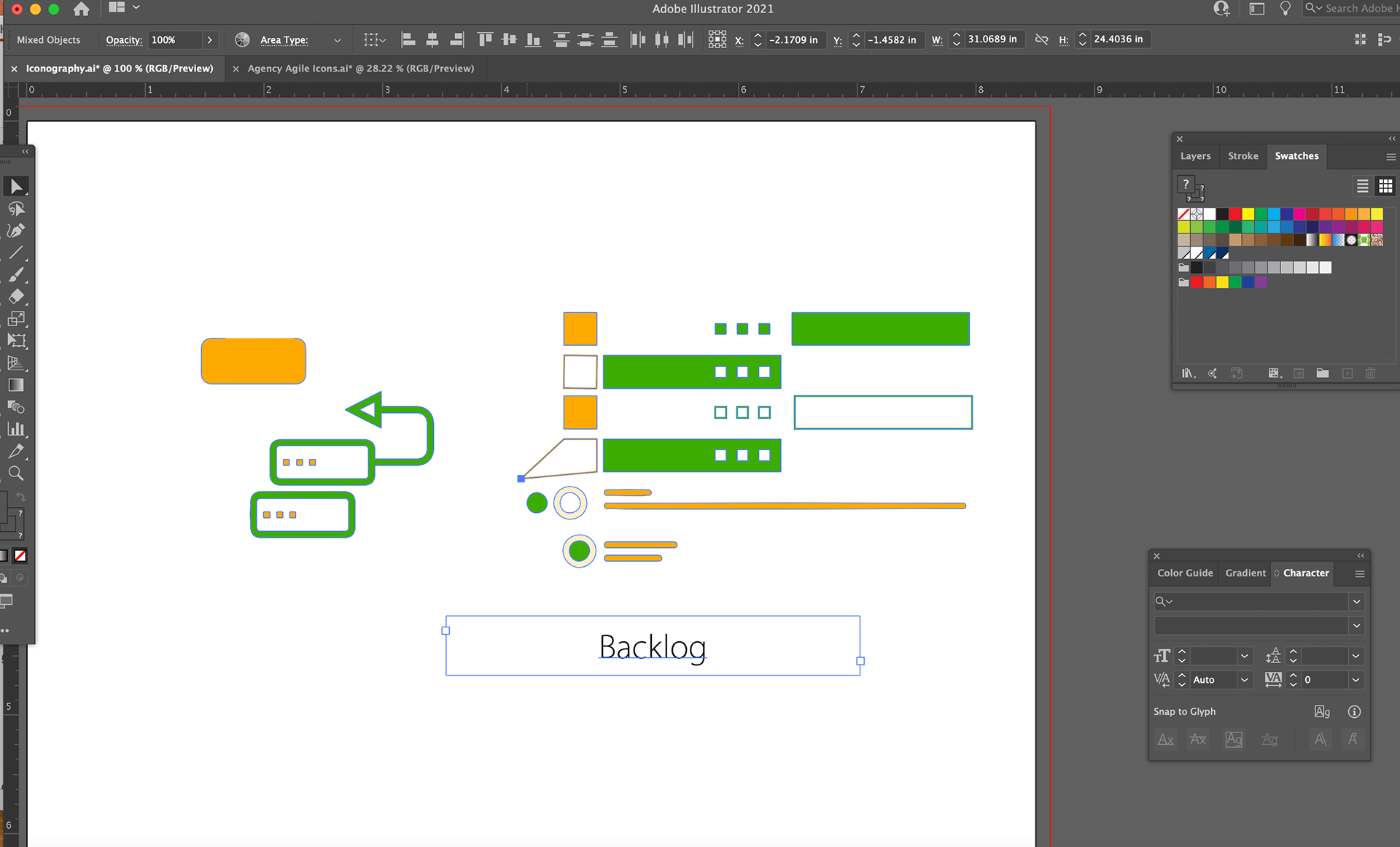Select the Gradient tool in toolbar
This screenshot has width=1400, height=847.
point(16,385)
